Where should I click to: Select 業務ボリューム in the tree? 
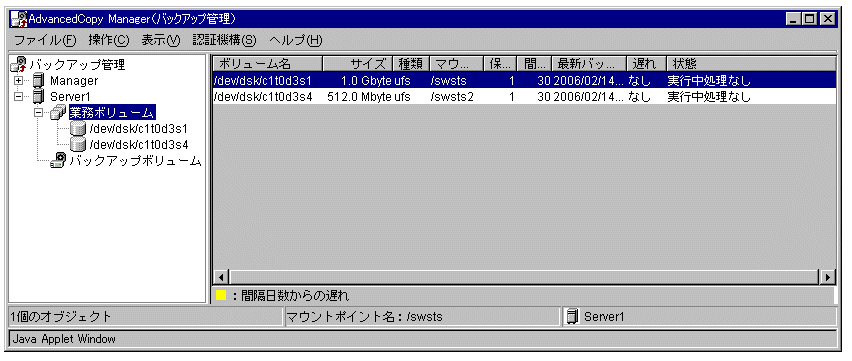(x=112, y=113)
